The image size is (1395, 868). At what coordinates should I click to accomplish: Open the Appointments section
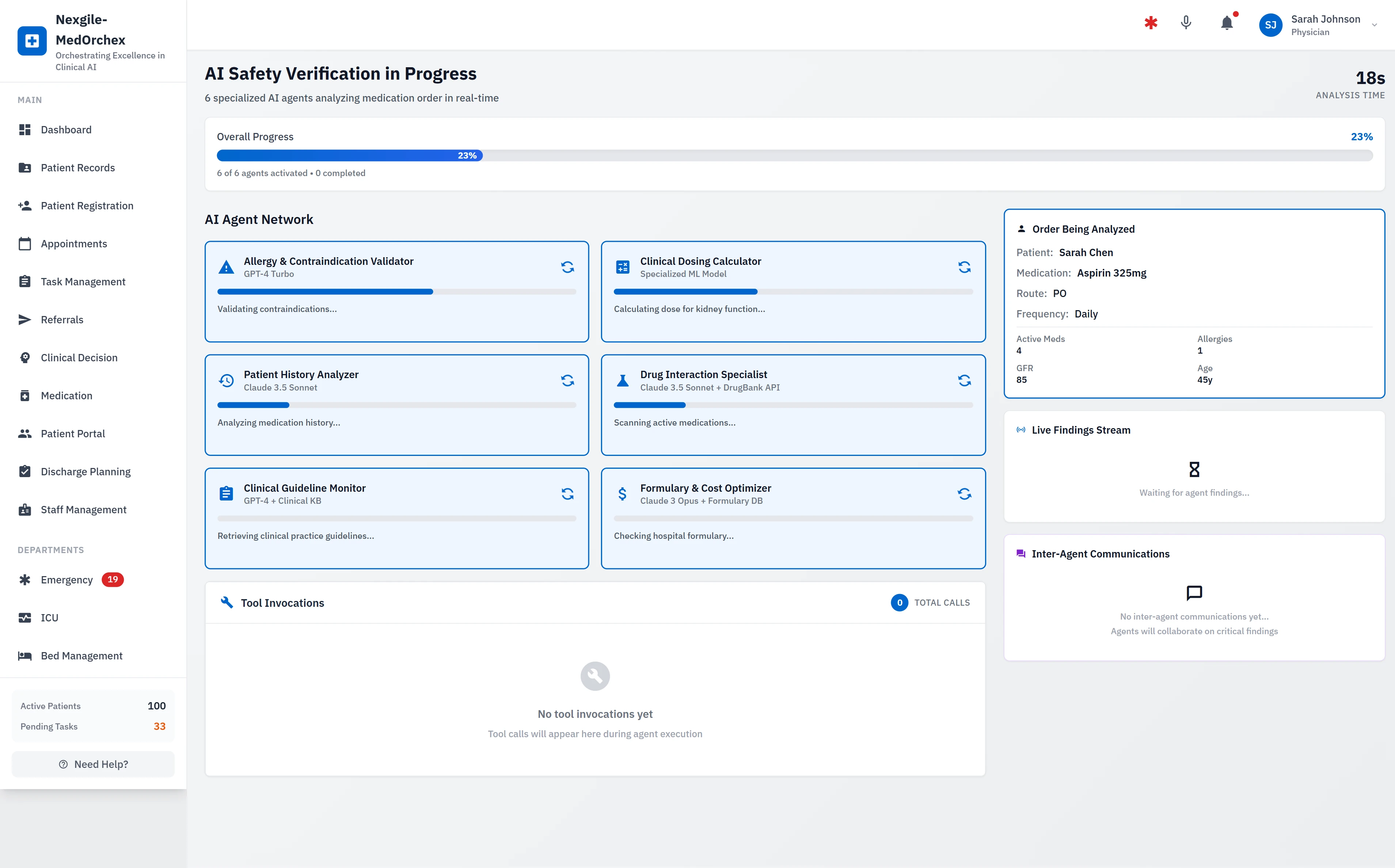click(73, 243)
